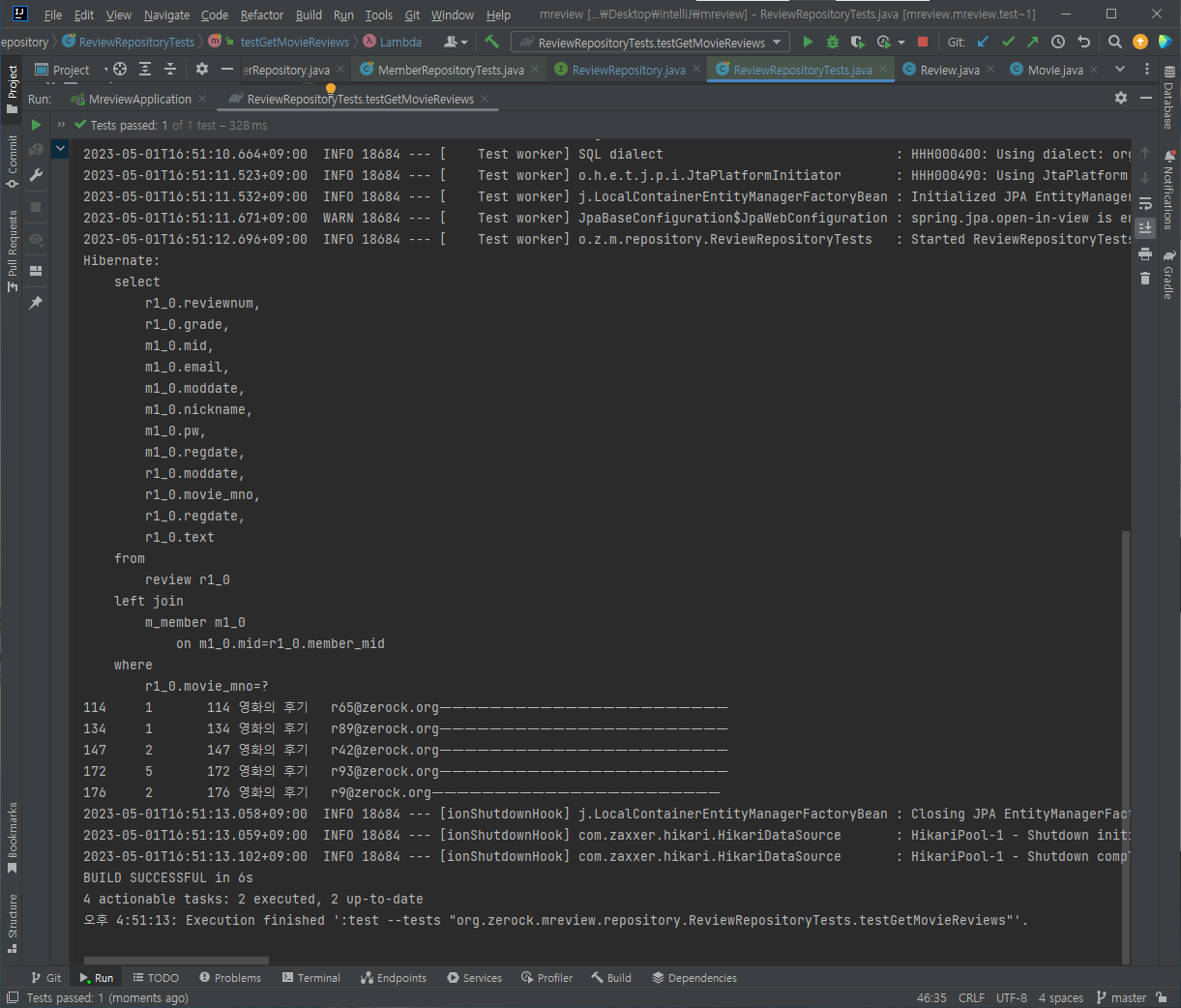Viewport: 1181px width, 1008px height.
Task: Collapse all icon in Project toolbar
Action: tap(170, 69)
